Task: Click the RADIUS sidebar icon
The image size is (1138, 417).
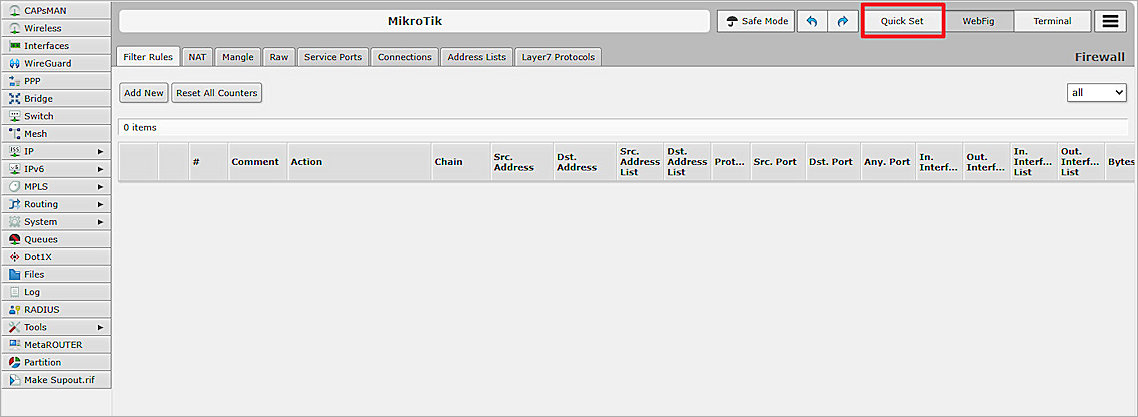Action: click(x=15, y=310)
